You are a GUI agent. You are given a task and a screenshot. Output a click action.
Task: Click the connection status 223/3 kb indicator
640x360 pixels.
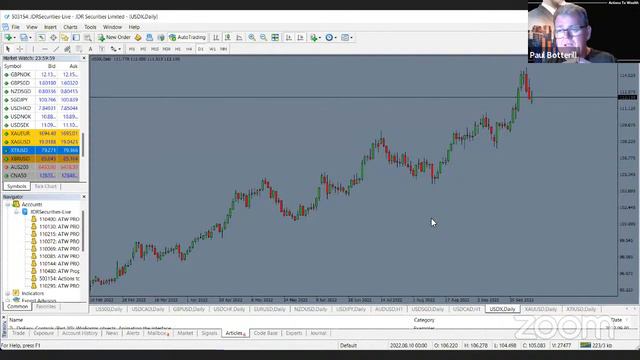[x=596, y=345]
